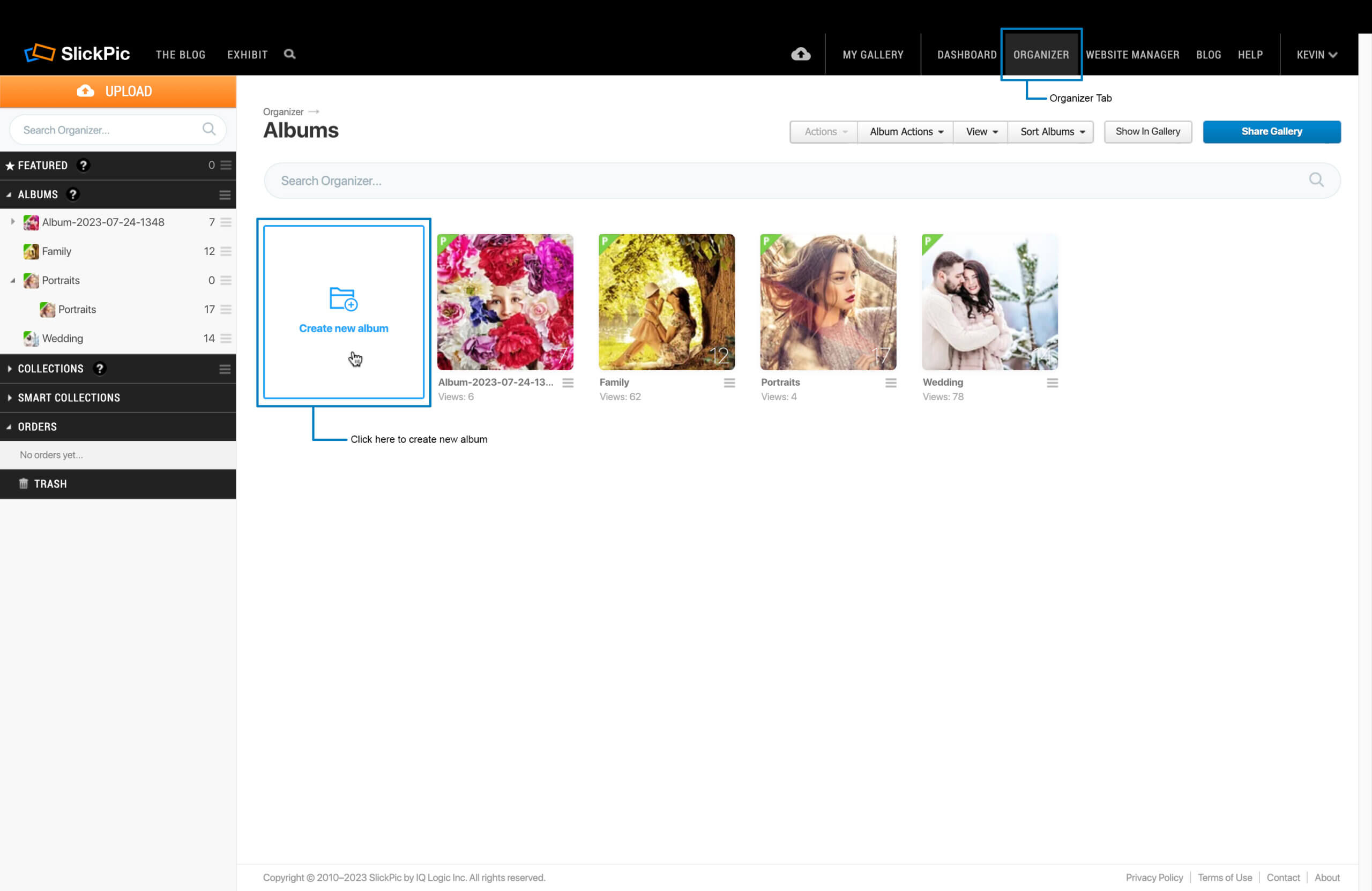Collapse the ORDERS sidebar section
This screenshot has width=1372, height=891.
(9, 427)
